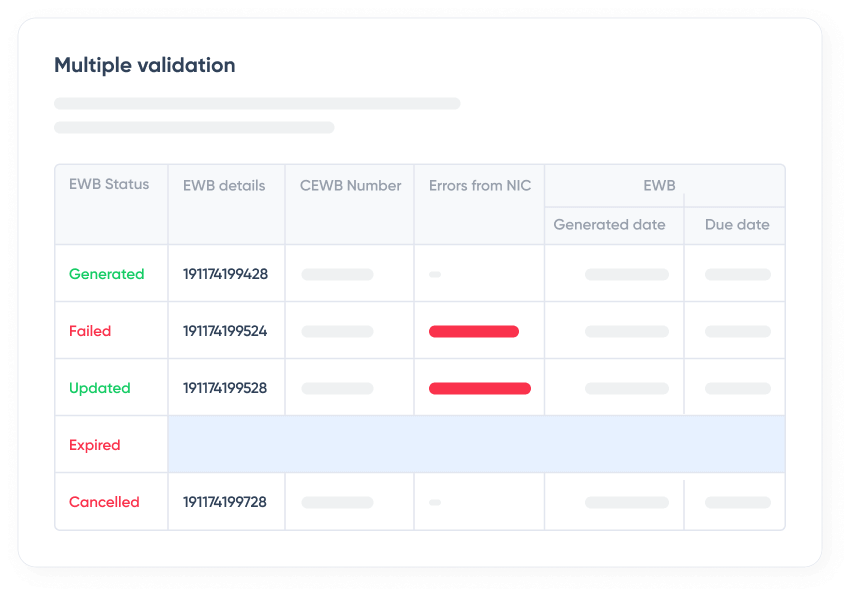Image resolution: width=850 pixels, height=595 pixels.
Task: Select the Errors from NIC column header
Action: [x=480, y=185]
